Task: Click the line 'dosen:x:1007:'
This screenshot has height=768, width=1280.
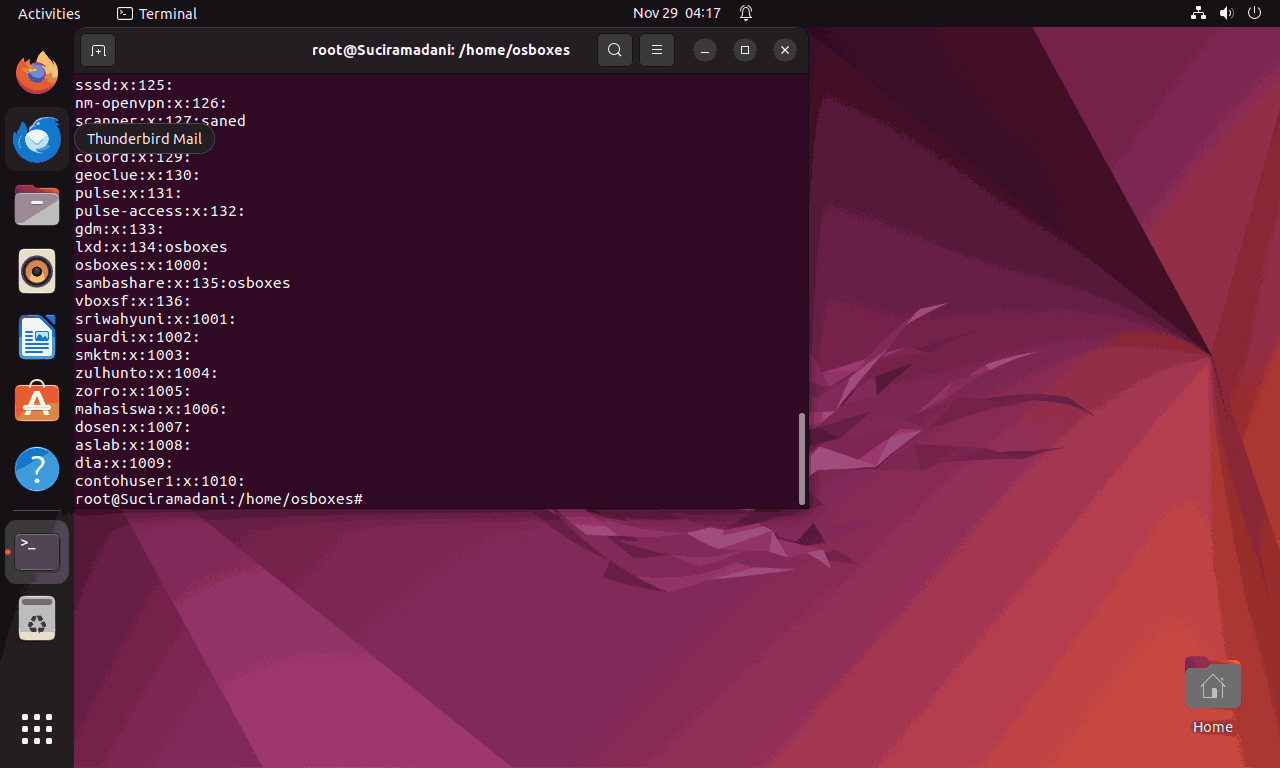Action: click(x=133, y=427)
